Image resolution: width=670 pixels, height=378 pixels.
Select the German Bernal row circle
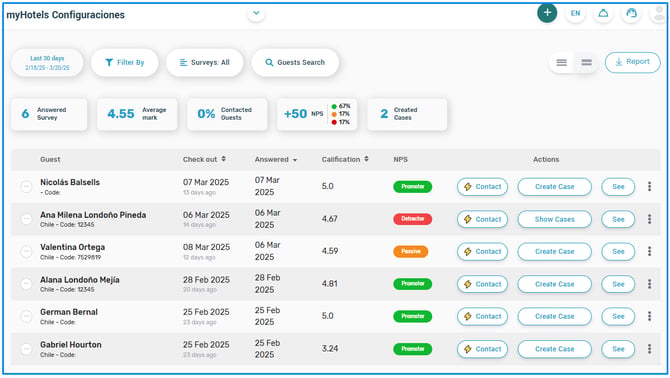(x=26, y=316)
